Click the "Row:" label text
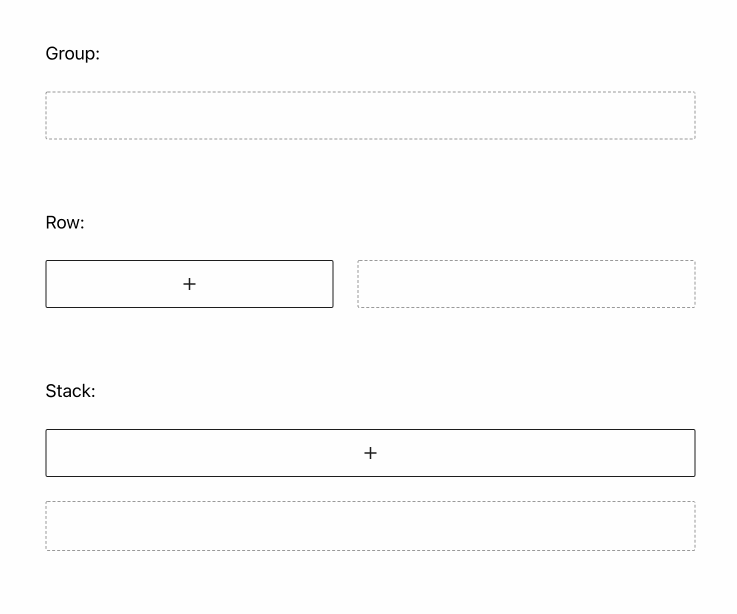This screenshot has height=614, width=737. (65, 223)
